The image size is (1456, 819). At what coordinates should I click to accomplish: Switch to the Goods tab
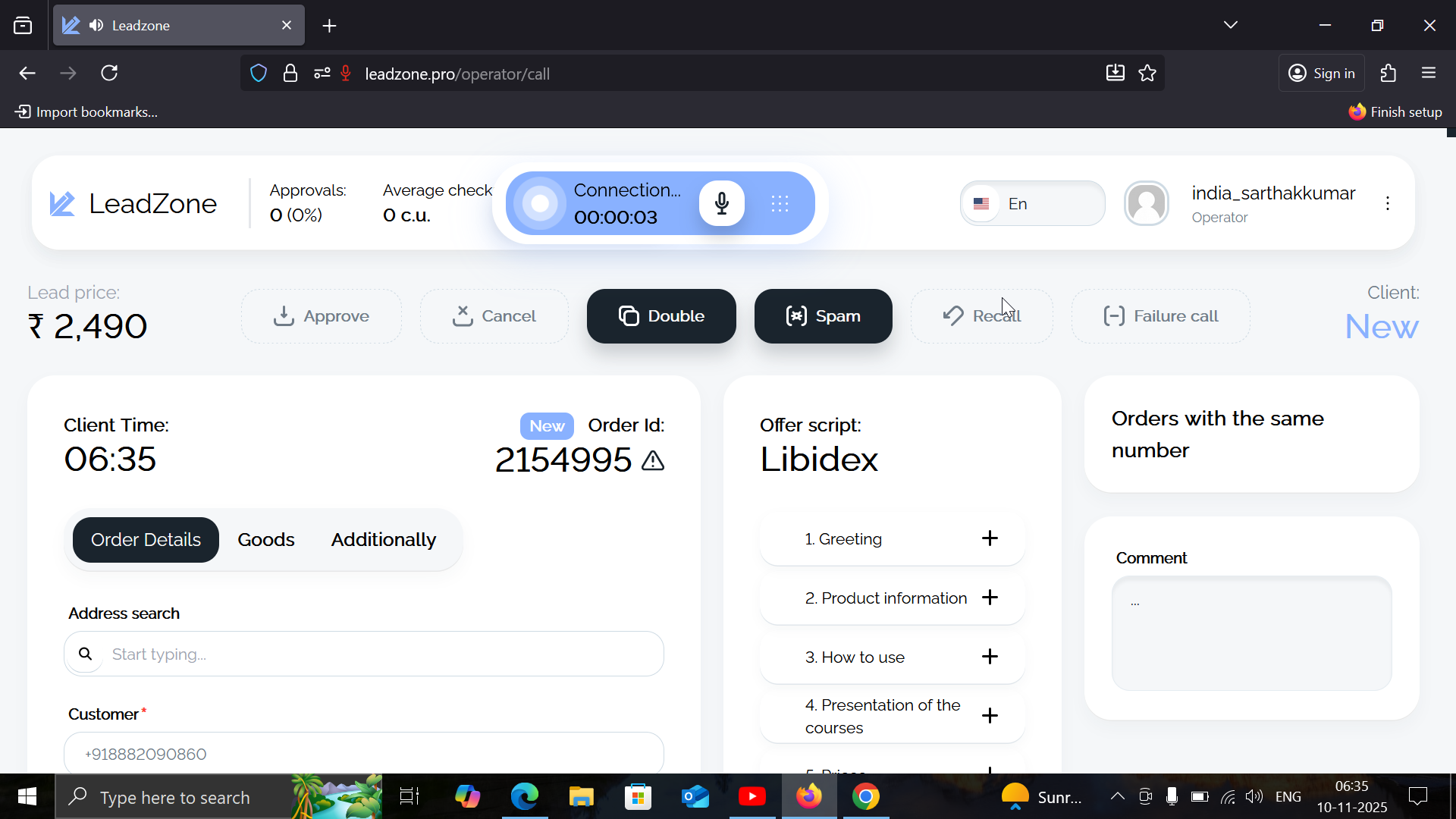point(265,540)
